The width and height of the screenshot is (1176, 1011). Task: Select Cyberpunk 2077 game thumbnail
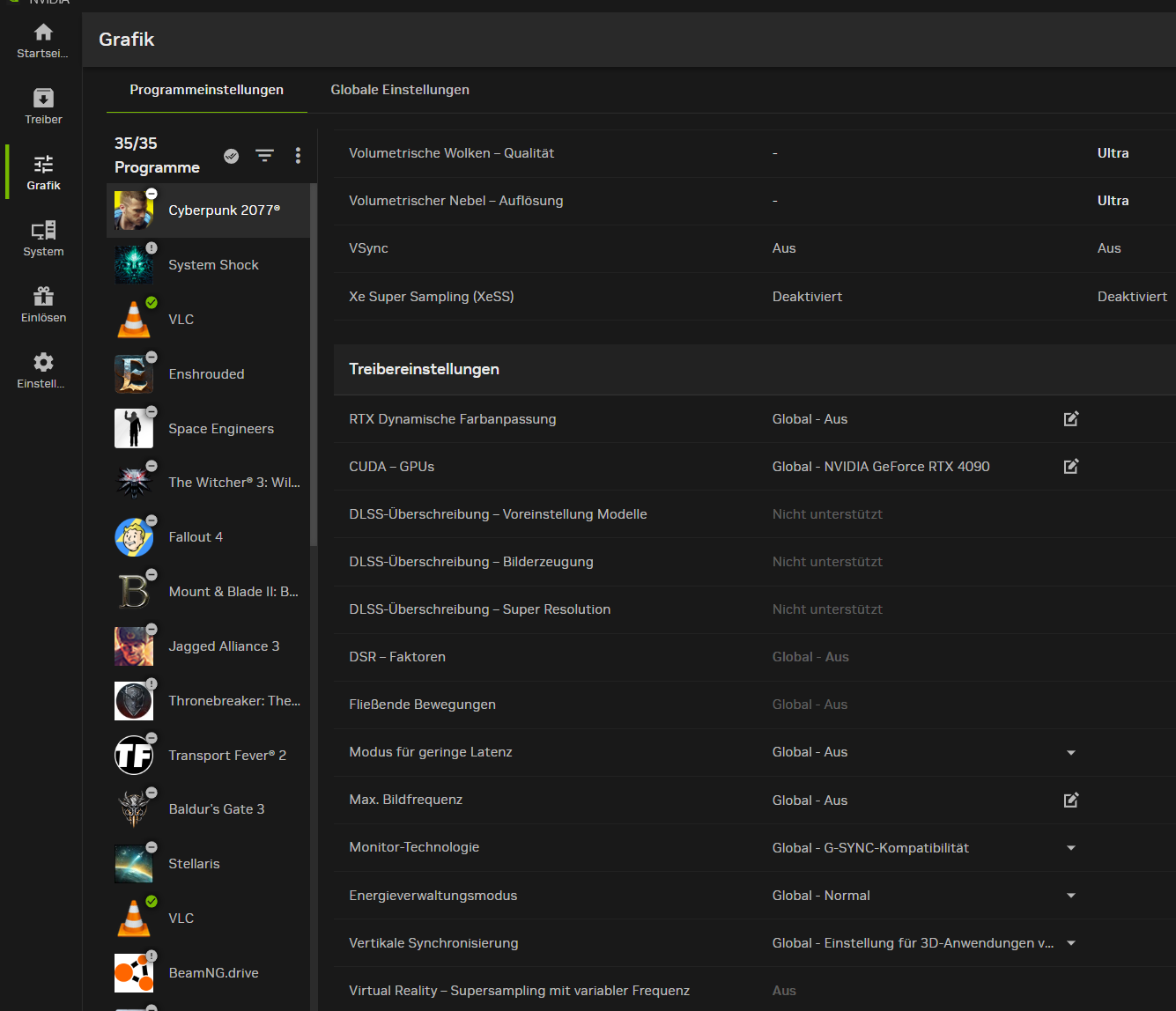(134, 210)
